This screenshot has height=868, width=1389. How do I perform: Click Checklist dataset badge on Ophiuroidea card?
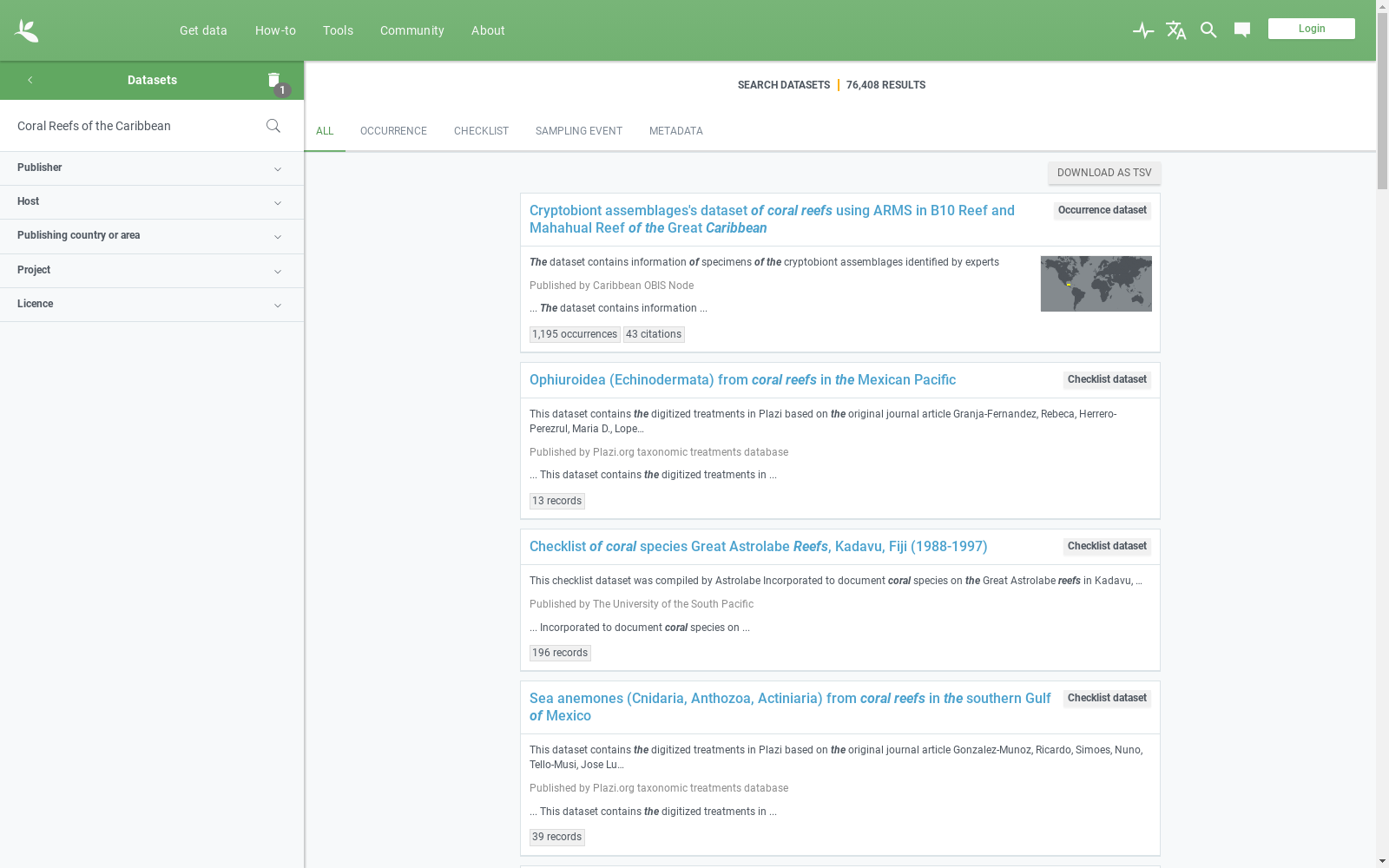(x=1107, y=380)
